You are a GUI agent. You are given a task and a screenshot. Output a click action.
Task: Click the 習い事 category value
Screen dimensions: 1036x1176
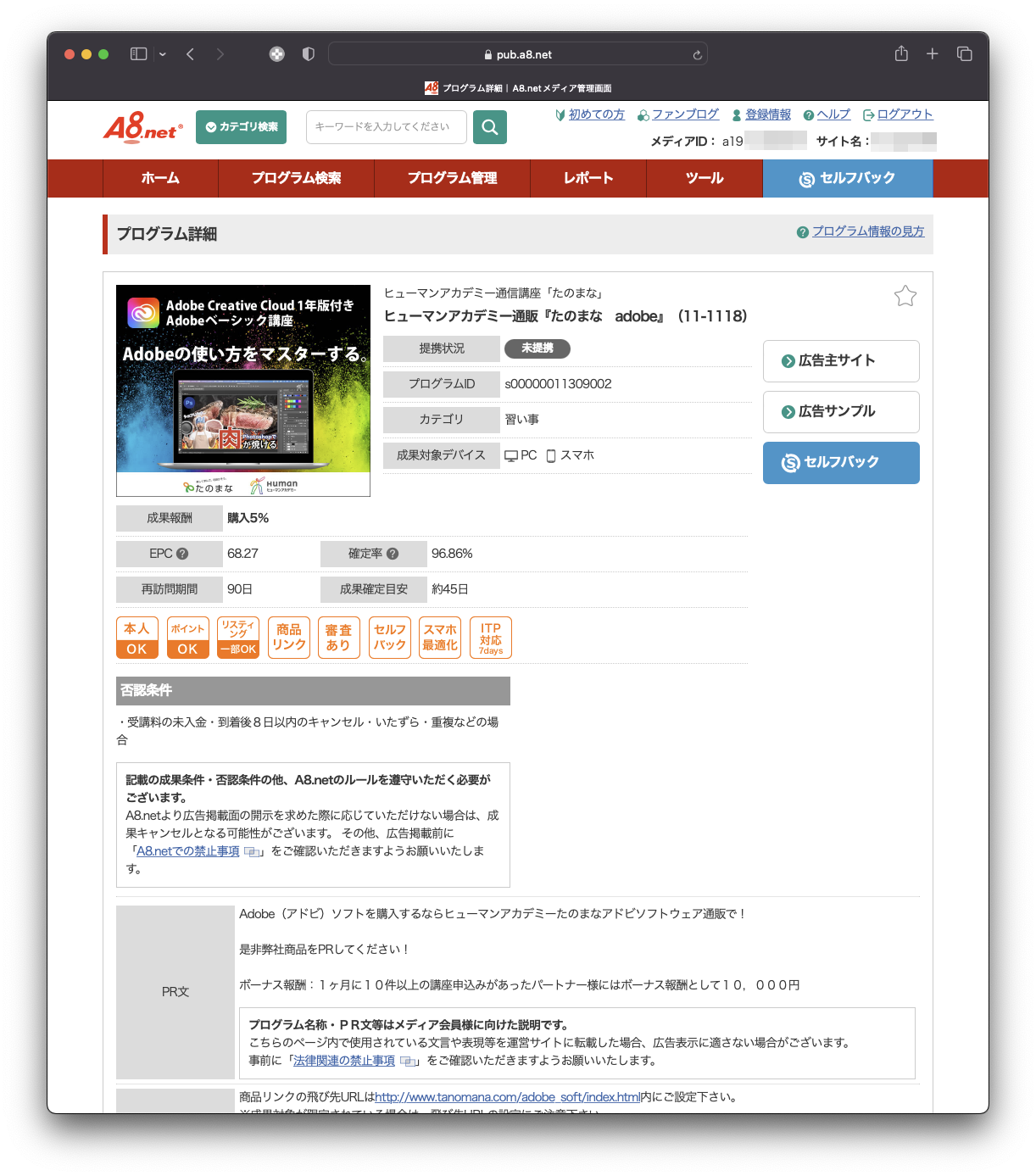click(522, 420)
